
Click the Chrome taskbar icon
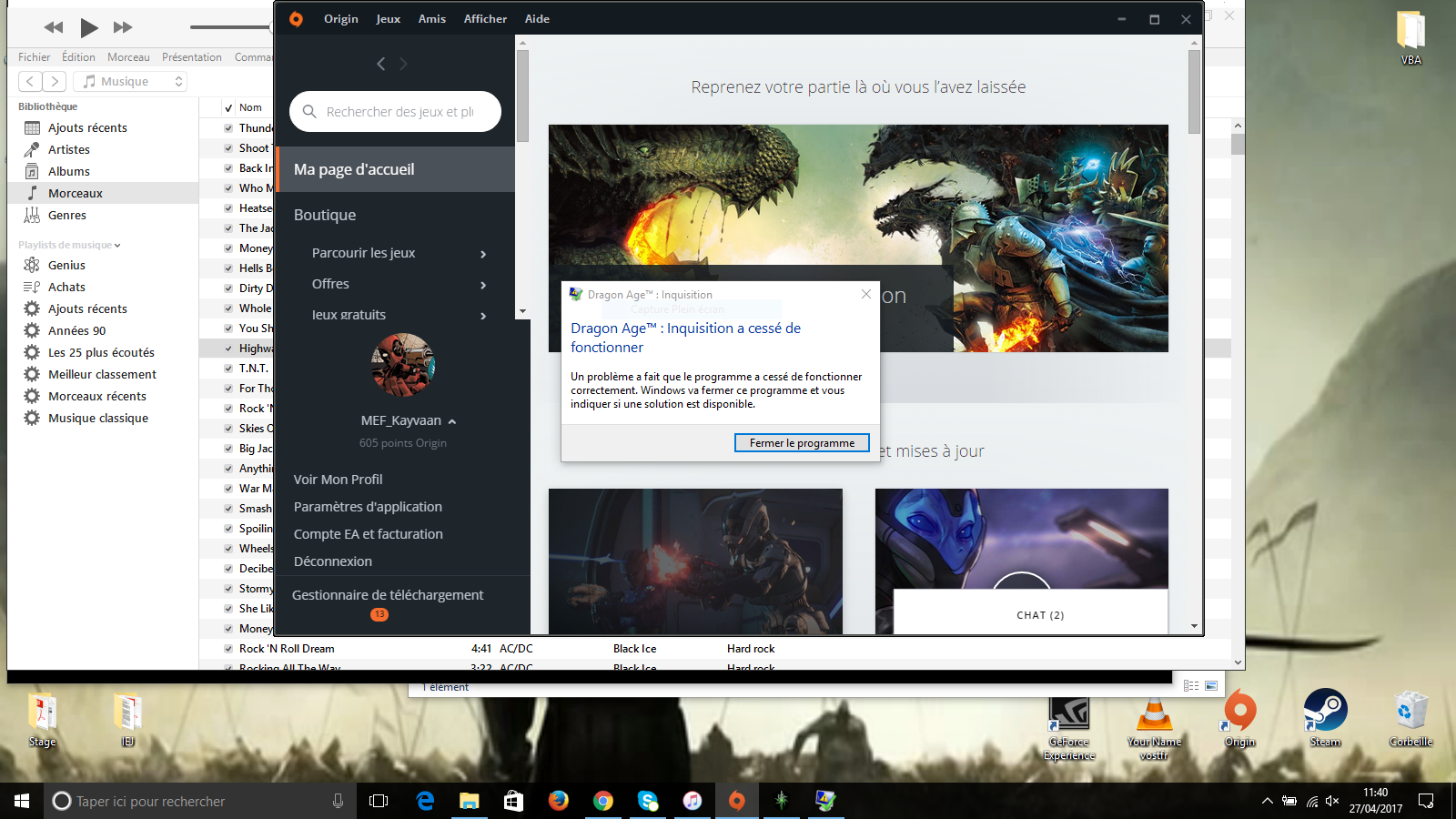(602, 801)
